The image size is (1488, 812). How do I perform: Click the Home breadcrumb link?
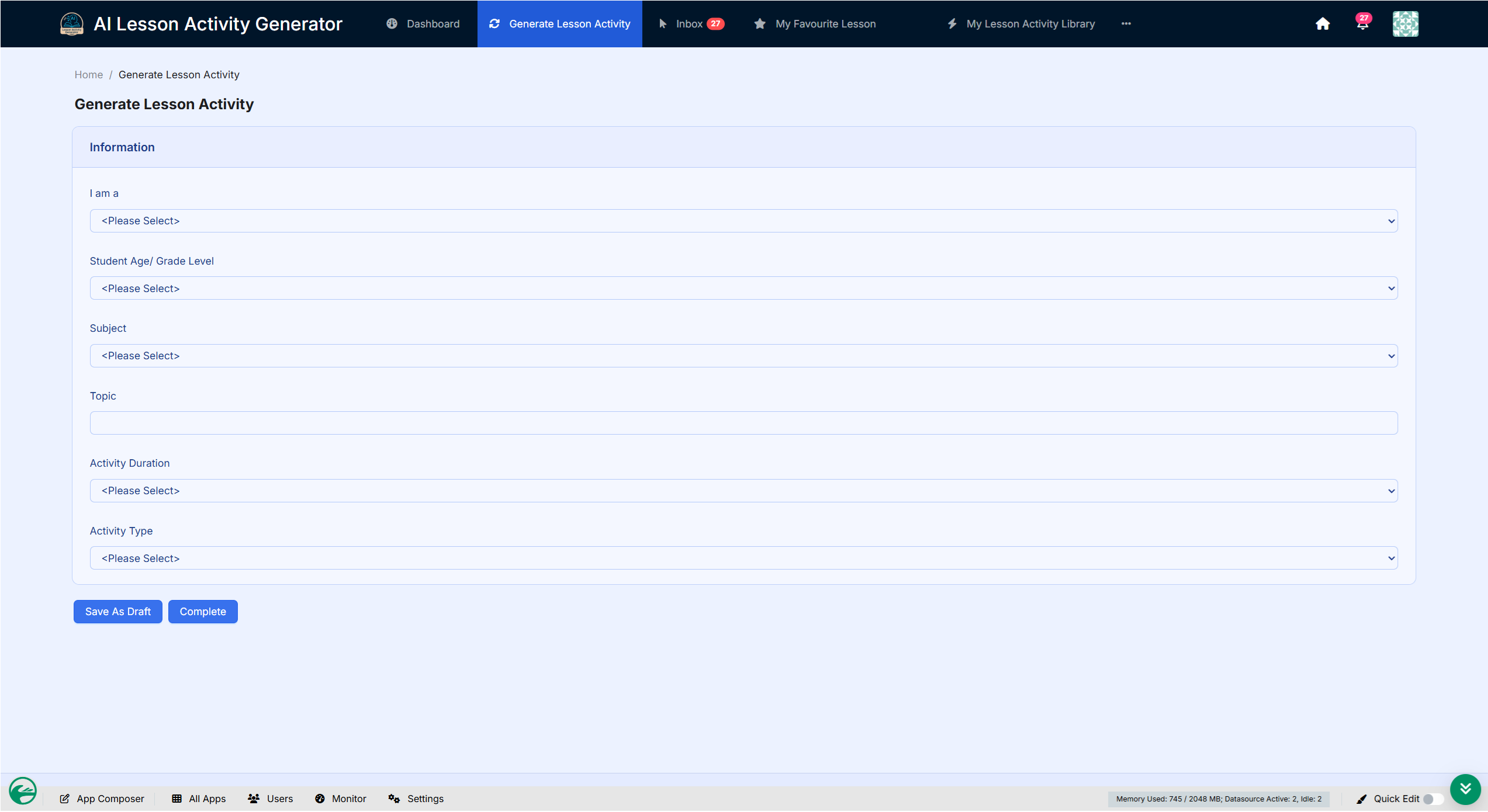coord(88,75)
